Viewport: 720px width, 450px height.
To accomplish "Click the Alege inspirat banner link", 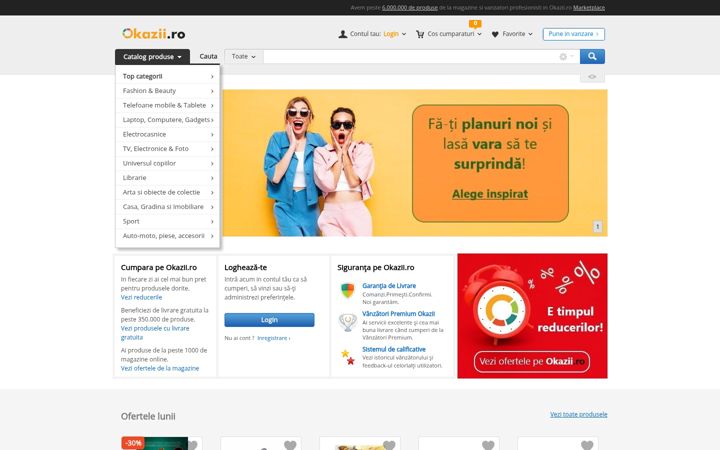I will pyautogui.click(x=490, y=194).
